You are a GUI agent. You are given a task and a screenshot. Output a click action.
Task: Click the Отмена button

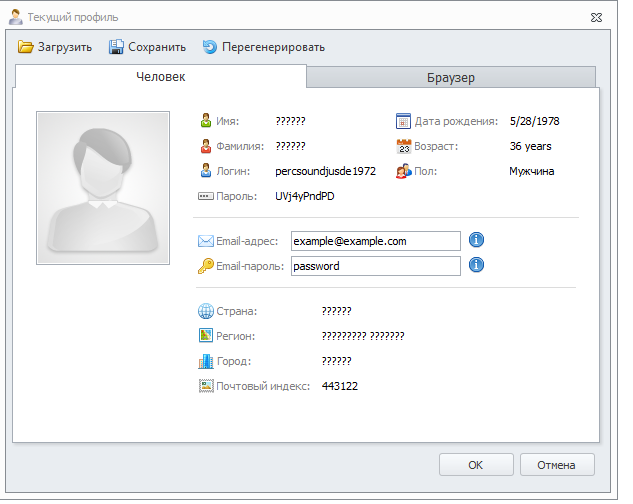(x=557, y=465)
